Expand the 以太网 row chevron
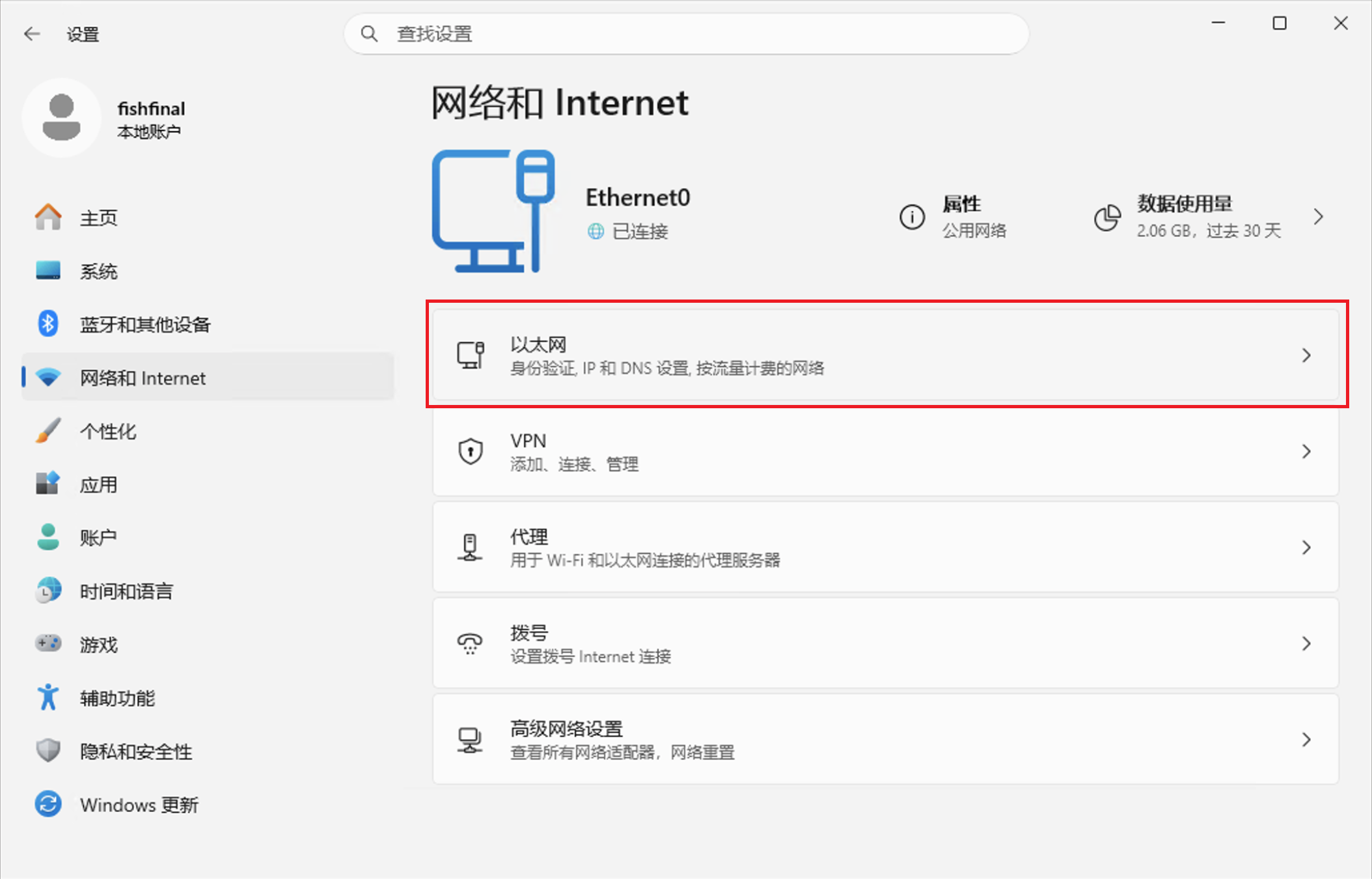 1306,355
